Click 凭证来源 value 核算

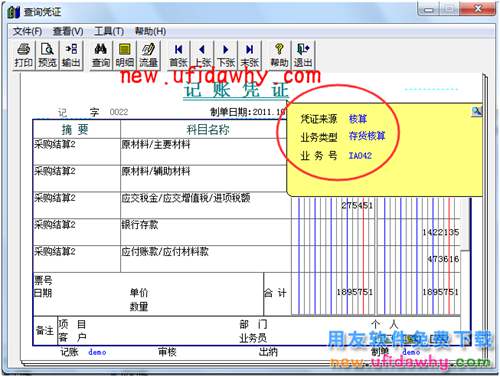[358, 119]
